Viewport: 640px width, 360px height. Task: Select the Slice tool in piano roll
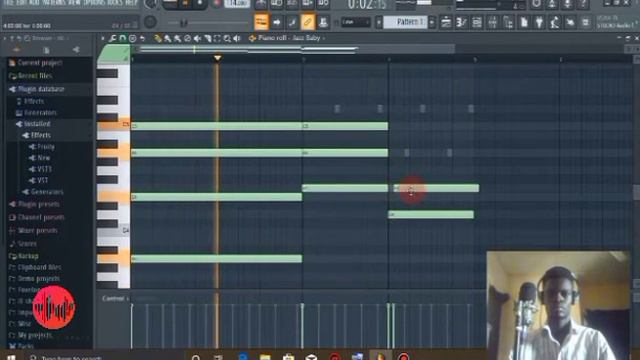click(x=207, y=38)
